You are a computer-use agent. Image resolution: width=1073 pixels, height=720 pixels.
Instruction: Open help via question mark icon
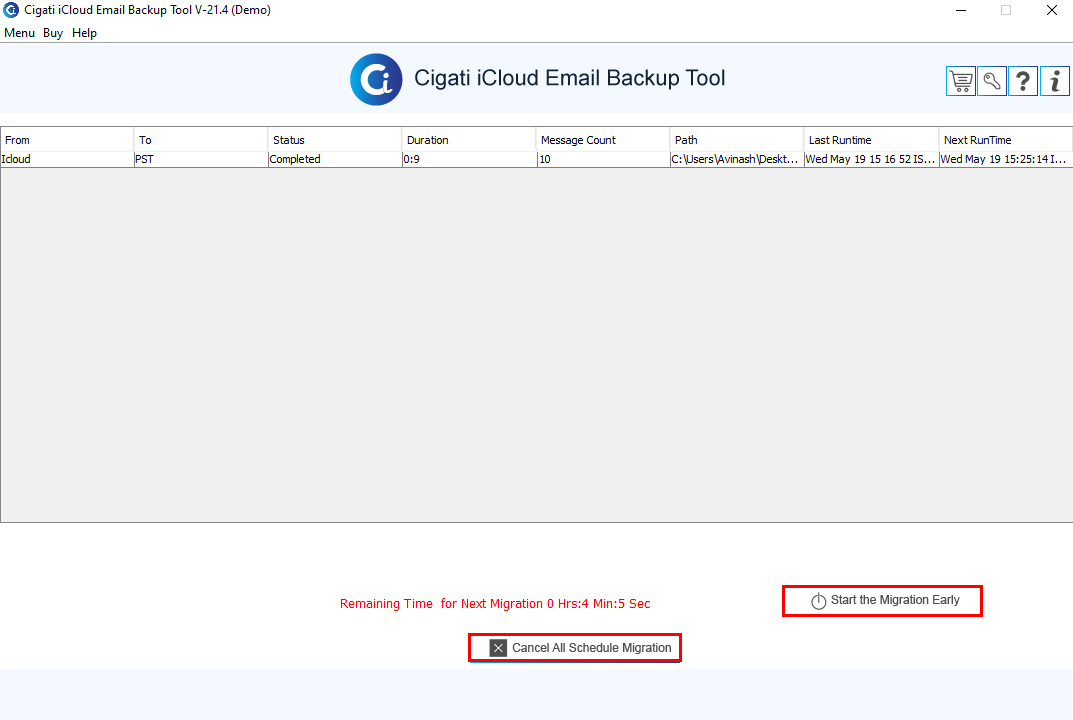(x=1023, y=81)
